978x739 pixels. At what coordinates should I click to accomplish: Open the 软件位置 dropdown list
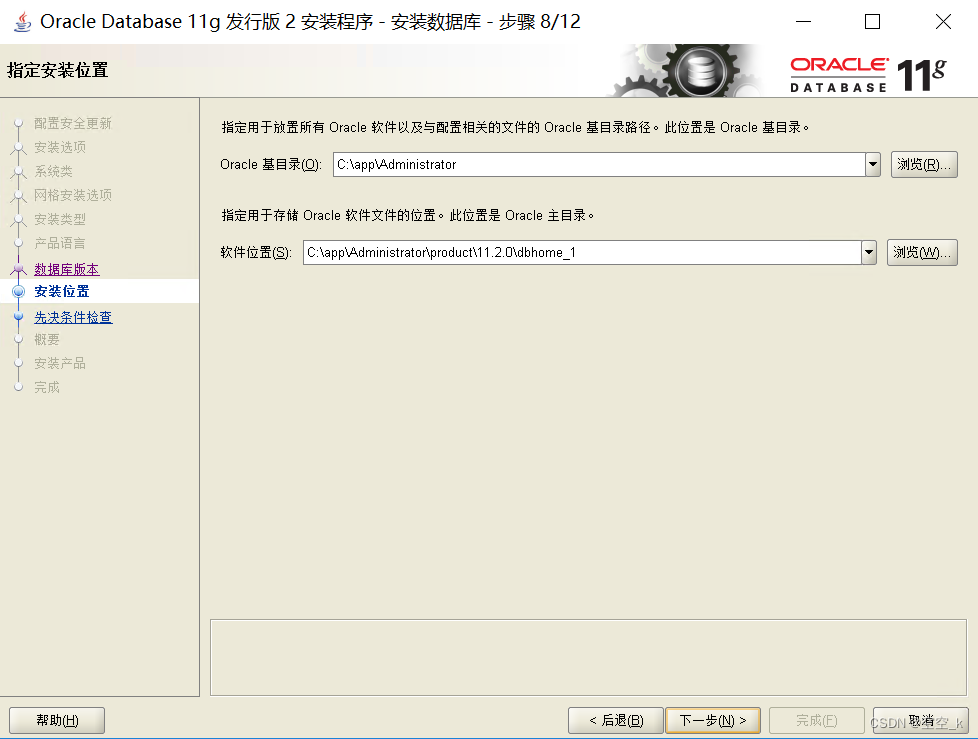[869, 252]
